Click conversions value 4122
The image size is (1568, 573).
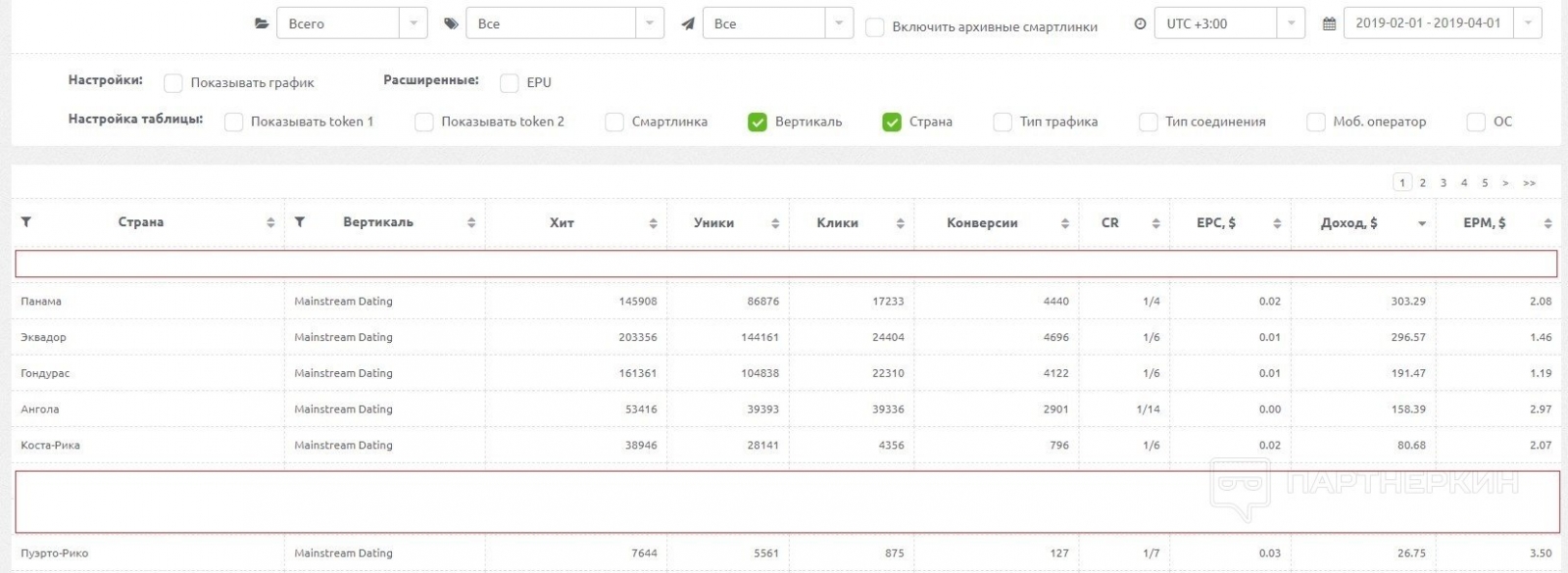(x=1055, y=373)
